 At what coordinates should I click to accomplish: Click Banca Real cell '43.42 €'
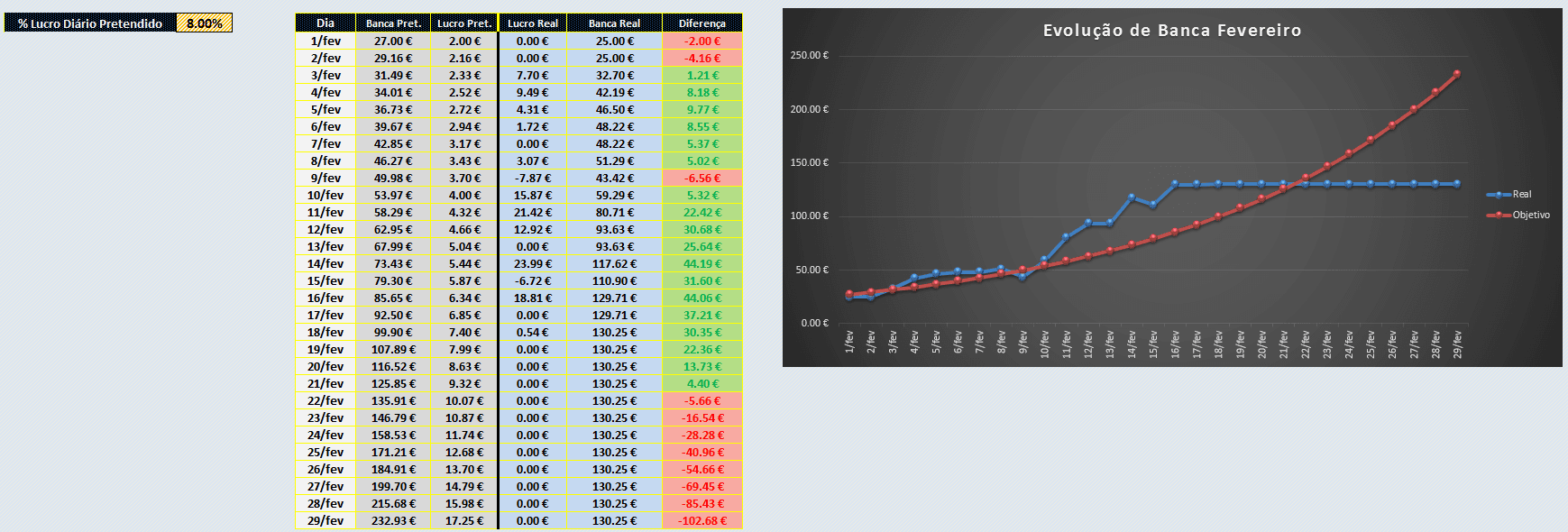tap(614, 178)
